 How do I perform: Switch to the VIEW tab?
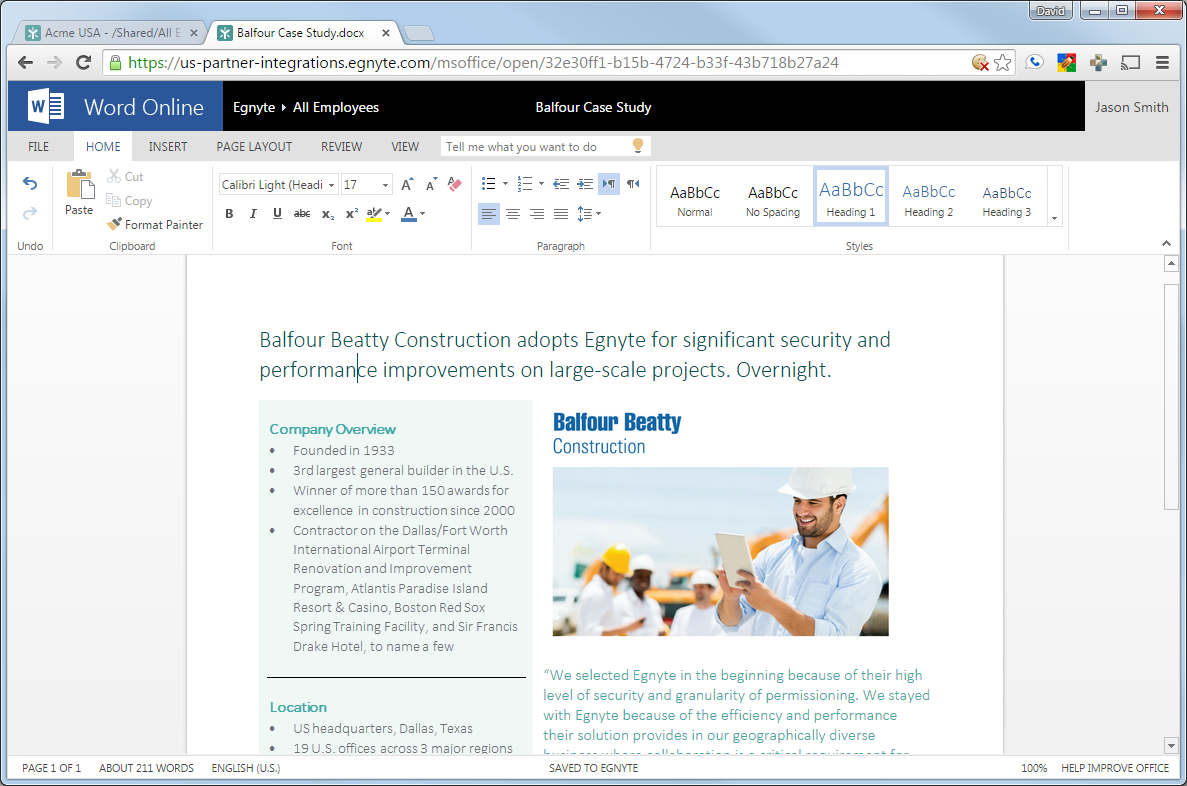coord(405,146)
